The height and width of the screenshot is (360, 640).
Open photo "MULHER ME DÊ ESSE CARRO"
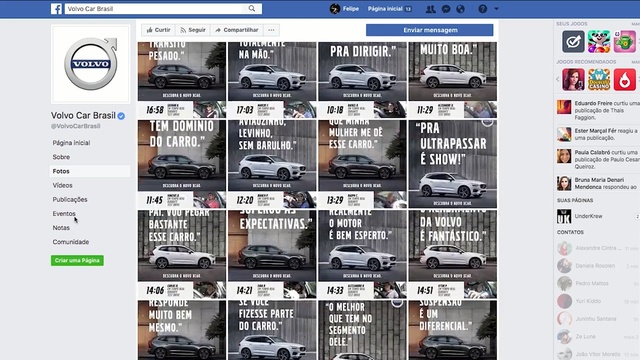click(362, 164)
